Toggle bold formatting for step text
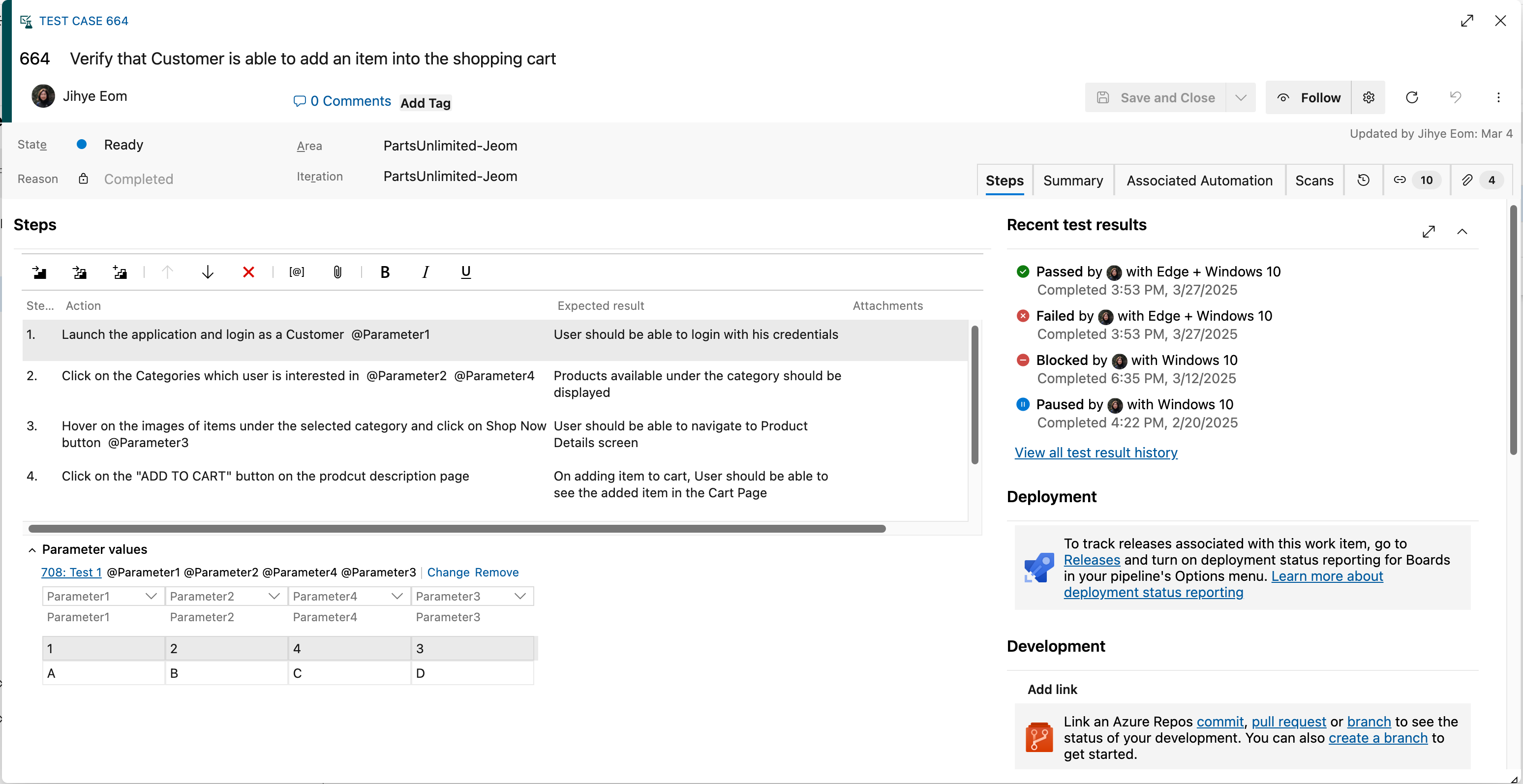The image size is (1523, 784). click(x=385, y=272)
